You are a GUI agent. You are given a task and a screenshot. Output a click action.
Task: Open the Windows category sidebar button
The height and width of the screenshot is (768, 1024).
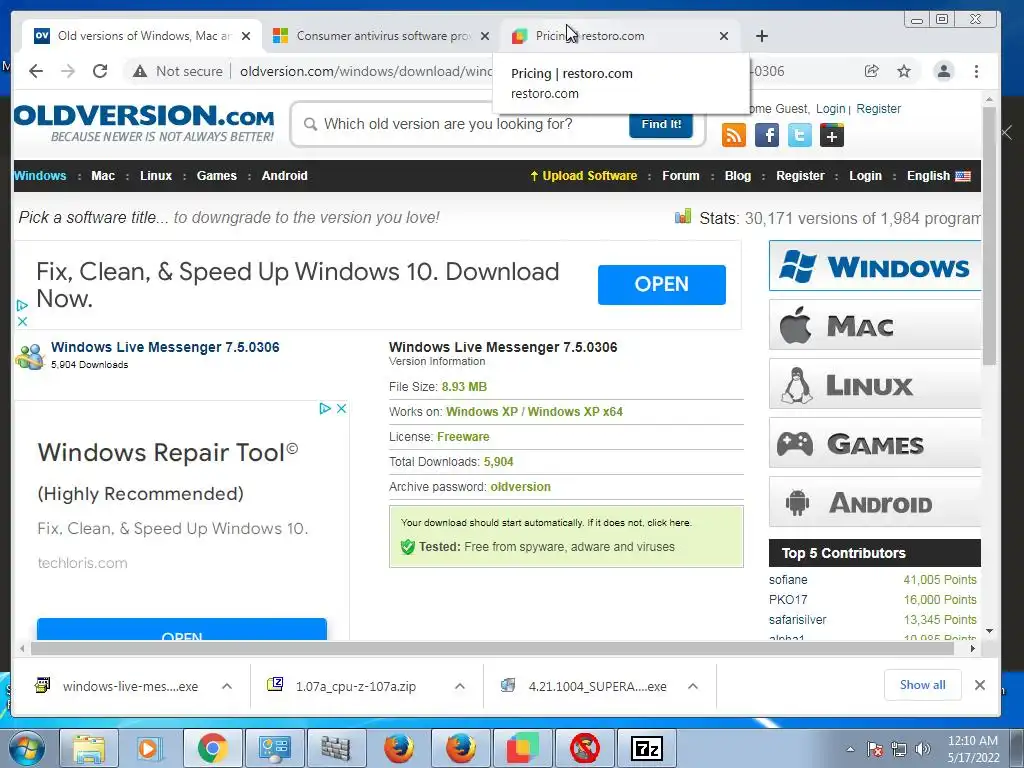click(874, 266)
